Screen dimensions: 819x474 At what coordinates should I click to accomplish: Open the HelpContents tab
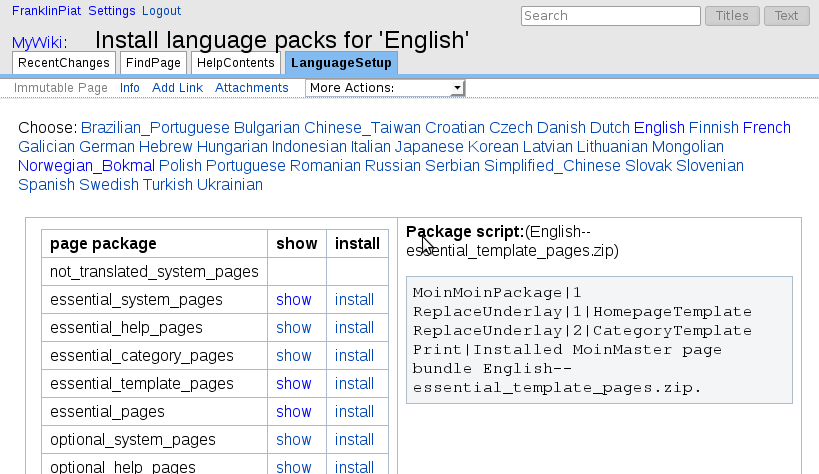(236, 63)
